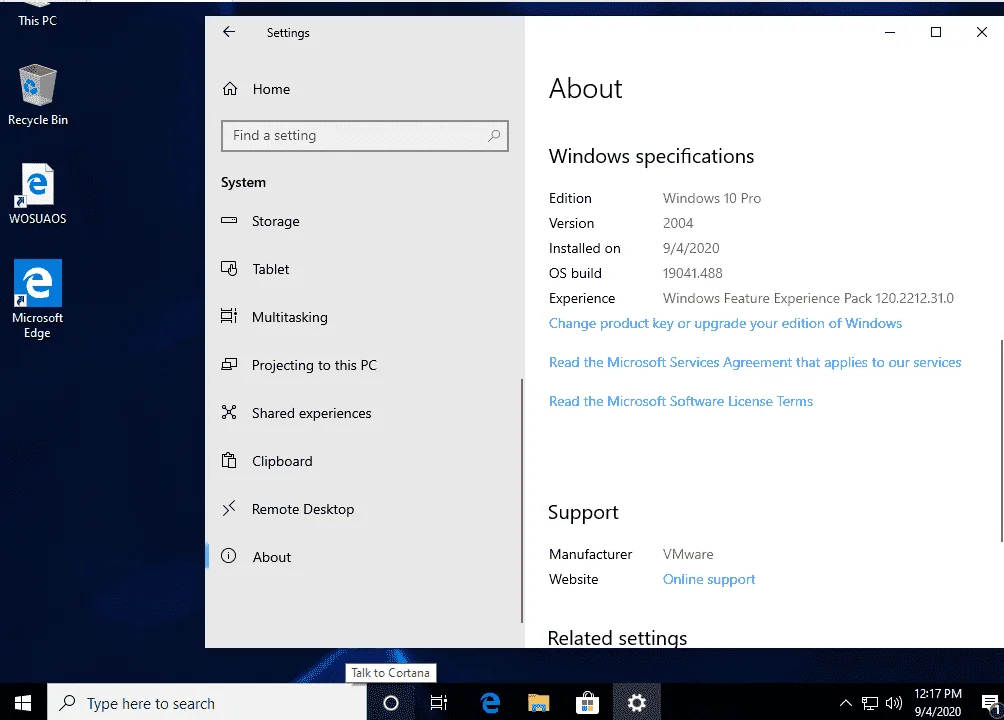Click the Installed on date 9/4/2020
The width and height of the screenshot is (1004, 720).
tap(691, 249)
